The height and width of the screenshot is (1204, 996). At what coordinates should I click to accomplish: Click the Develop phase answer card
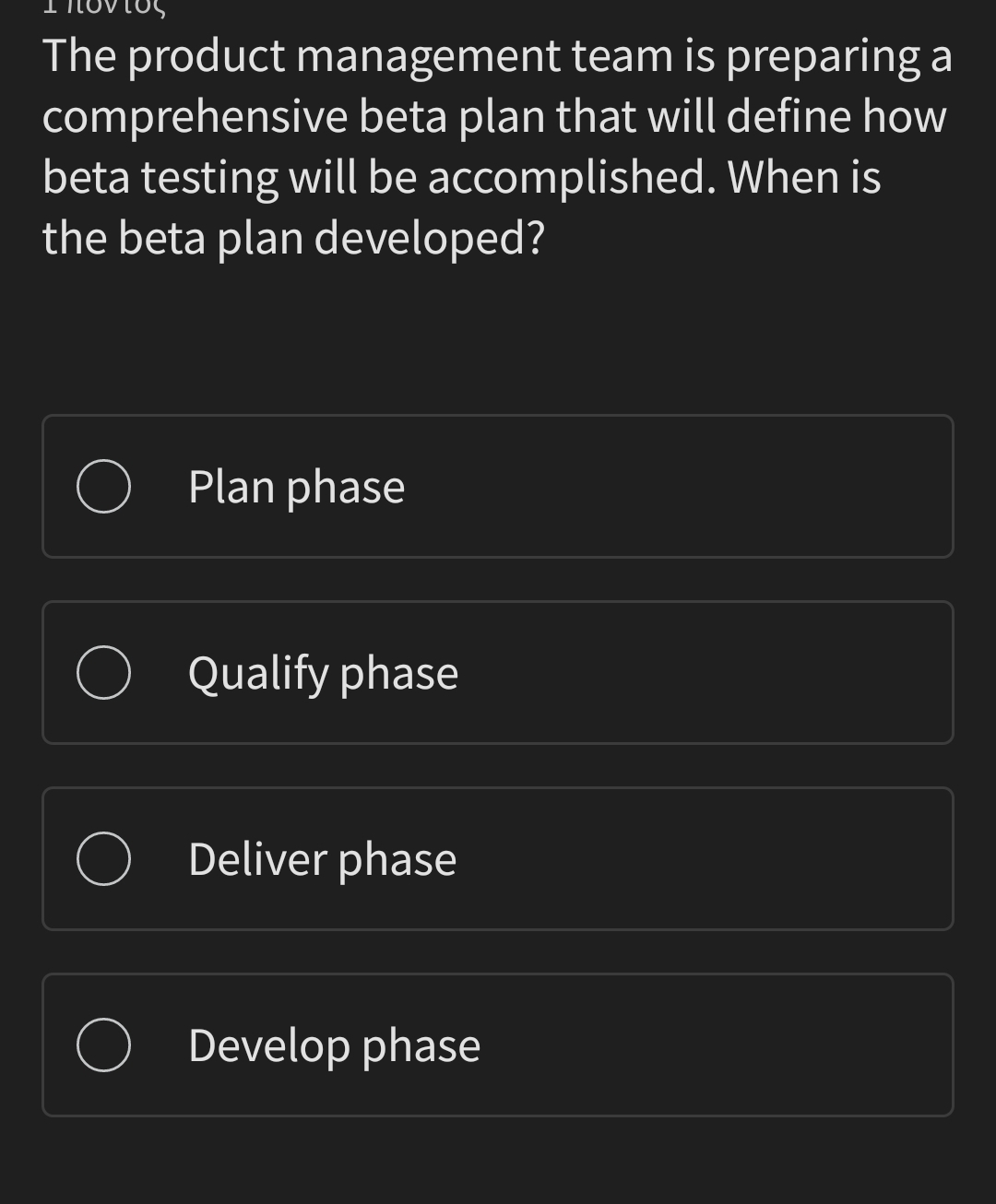(498, 1045)
